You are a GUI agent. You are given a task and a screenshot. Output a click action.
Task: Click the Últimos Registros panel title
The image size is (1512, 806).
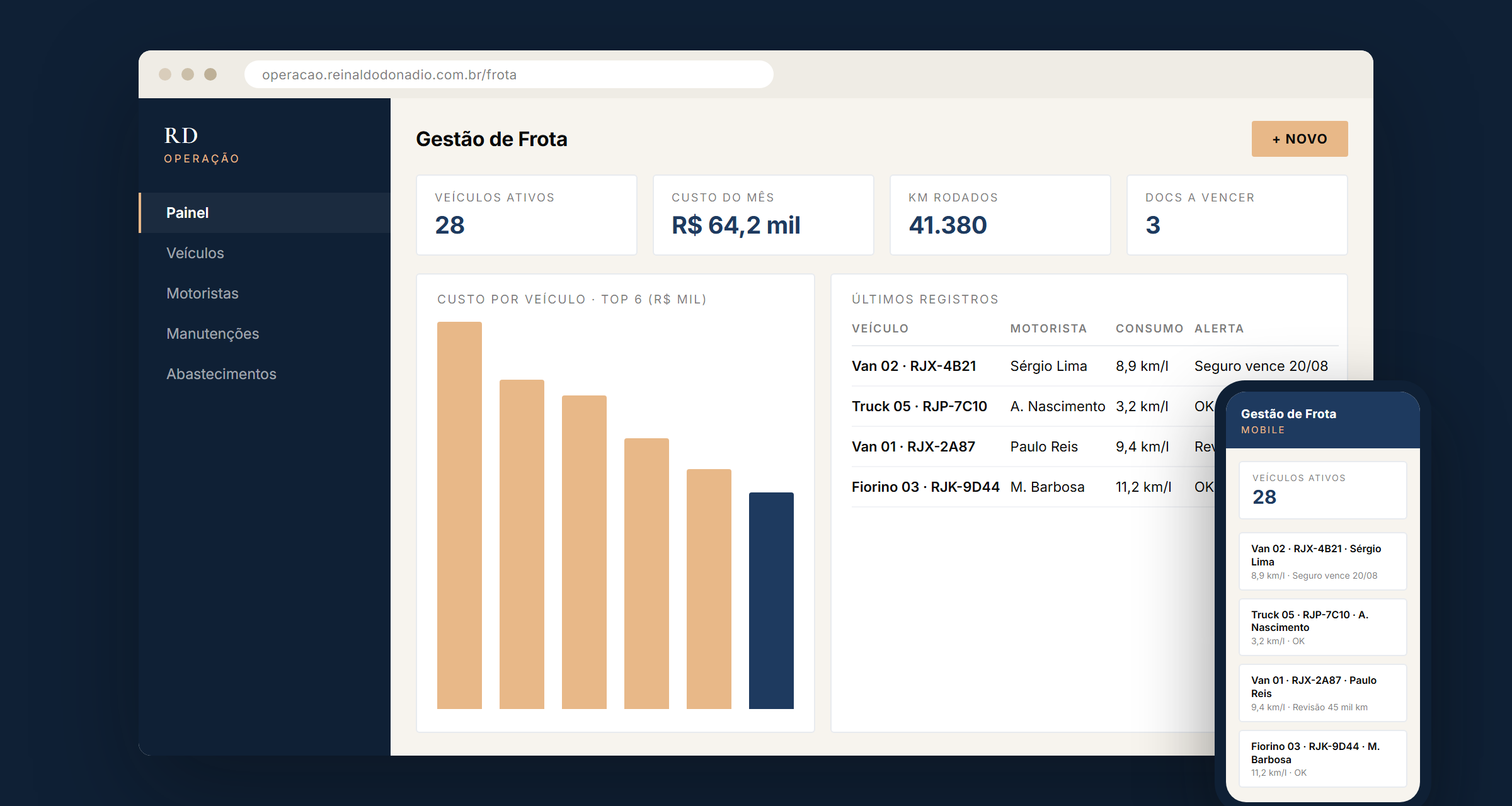pos(925,300)
